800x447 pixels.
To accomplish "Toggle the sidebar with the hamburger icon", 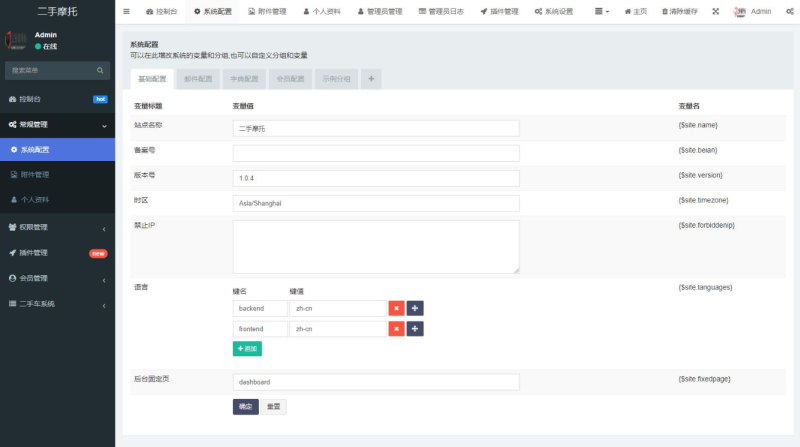I will coord(127,11).
